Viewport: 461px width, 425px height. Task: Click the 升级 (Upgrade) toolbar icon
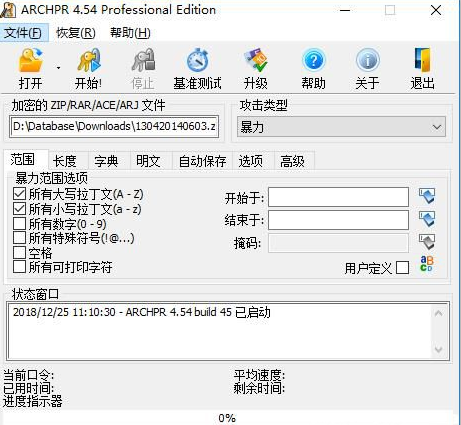click(x=255, y=60)
